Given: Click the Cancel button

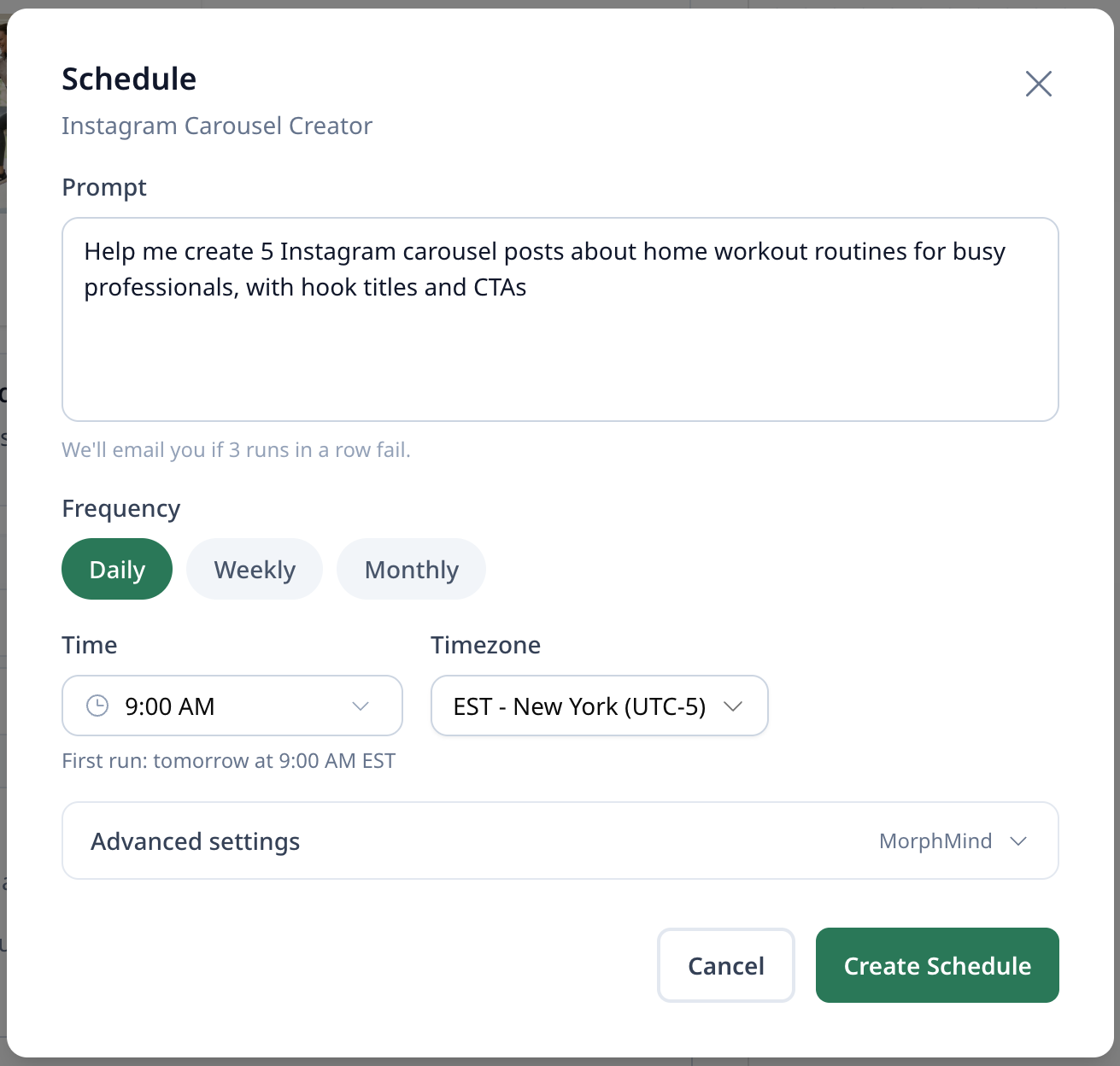Looking at the screenshot, I should point(726,965).
